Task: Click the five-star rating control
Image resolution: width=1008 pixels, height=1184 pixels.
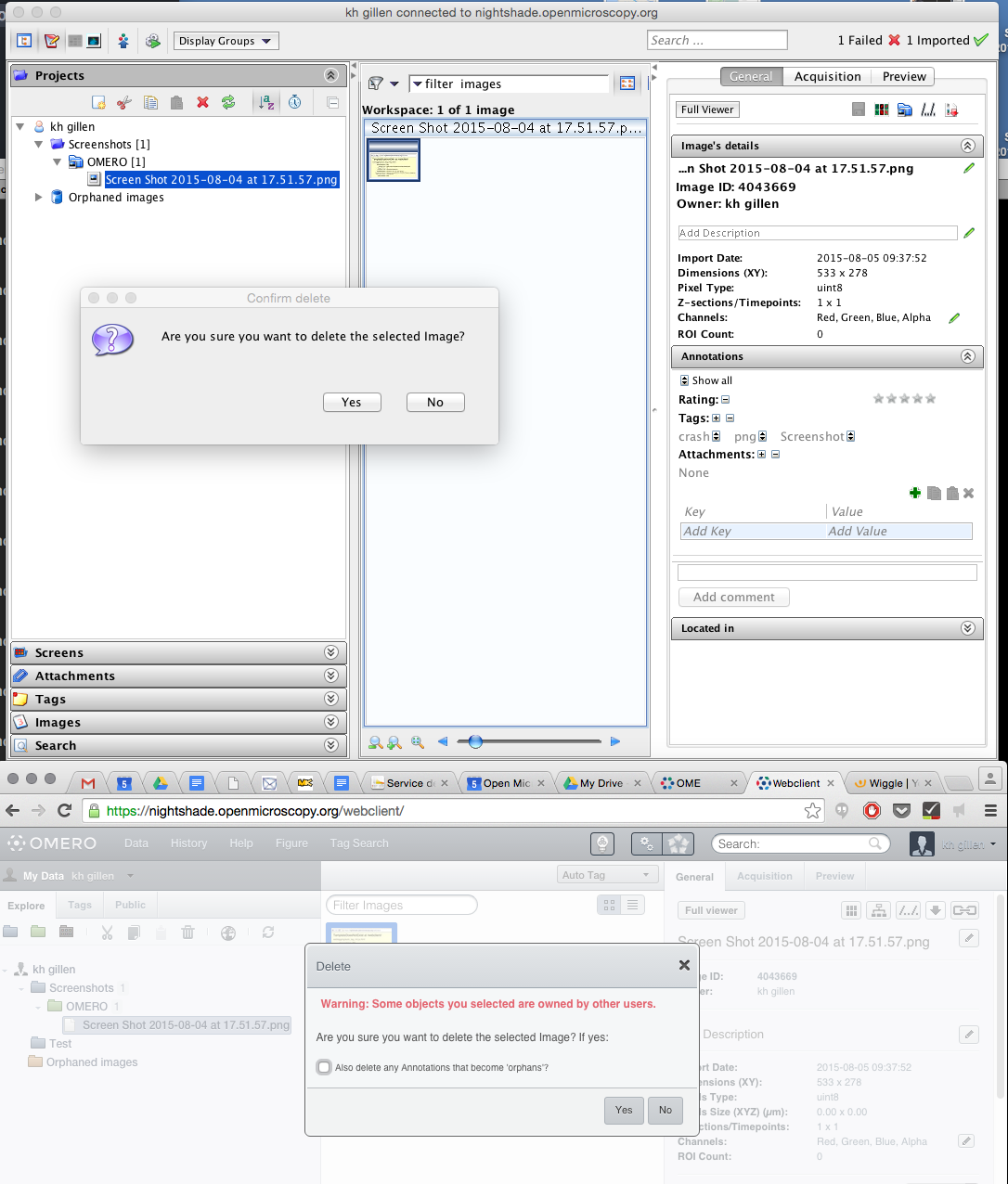Action: (x=904, y=399)
